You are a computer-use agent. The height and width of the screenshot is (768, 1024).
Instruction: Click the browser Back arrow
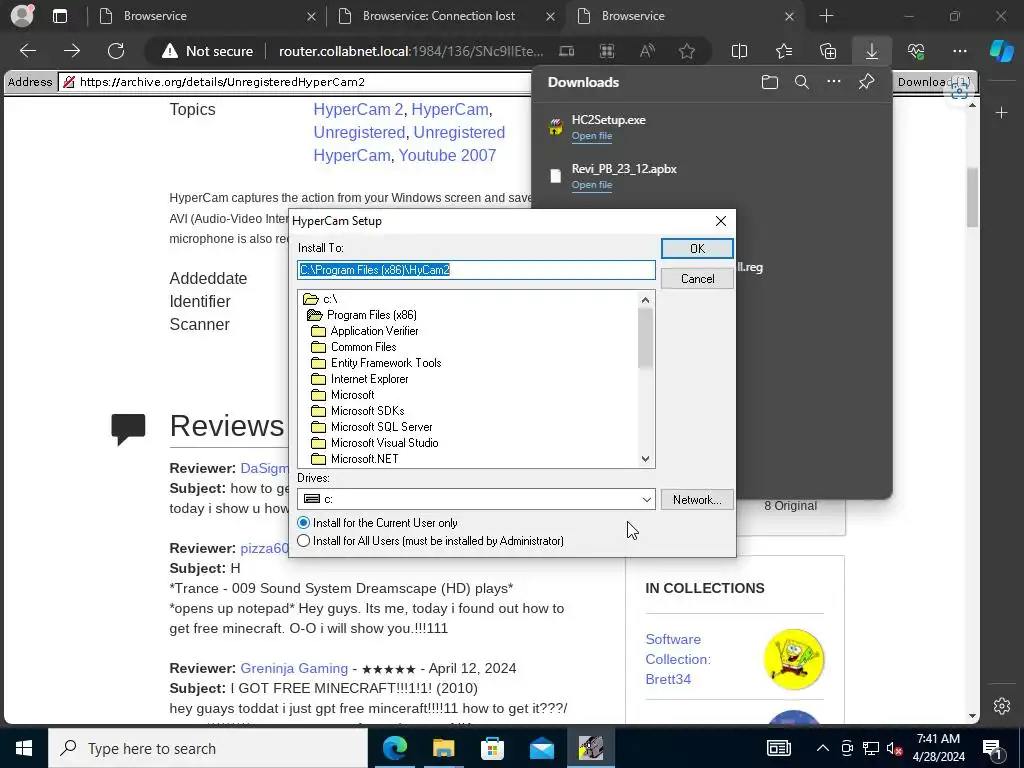28,51
